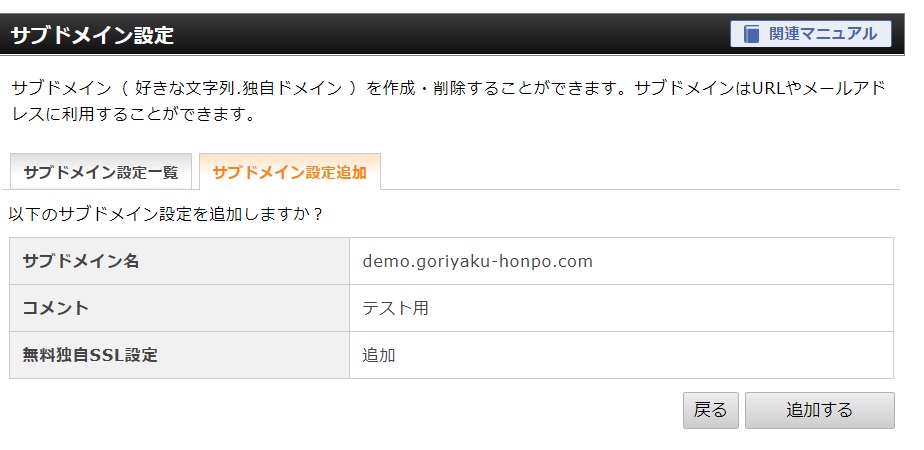The width and height of the screenshot is (924, 450).
Task: Confirm with the 追加する button
Action: pyautogui.click(x=819, y=410)
